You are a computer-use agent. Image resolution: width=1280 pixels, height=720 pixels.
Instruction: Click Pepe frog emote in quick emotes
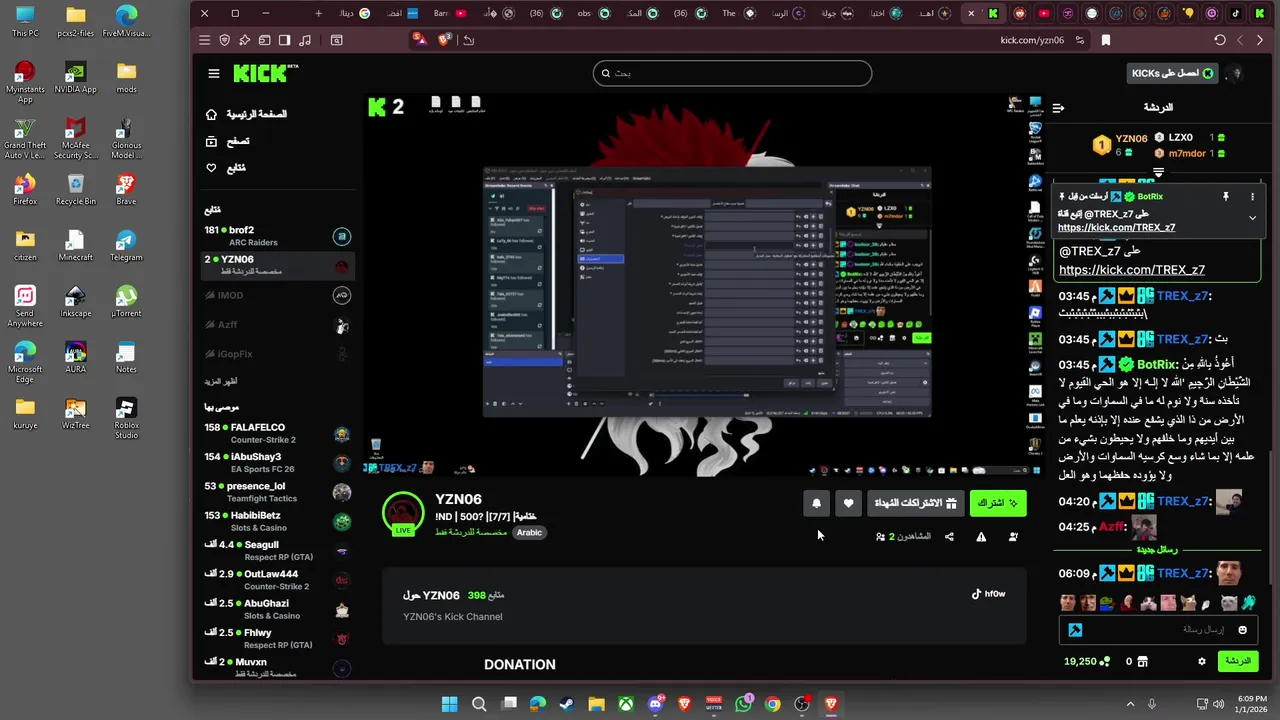[1107, 602]
